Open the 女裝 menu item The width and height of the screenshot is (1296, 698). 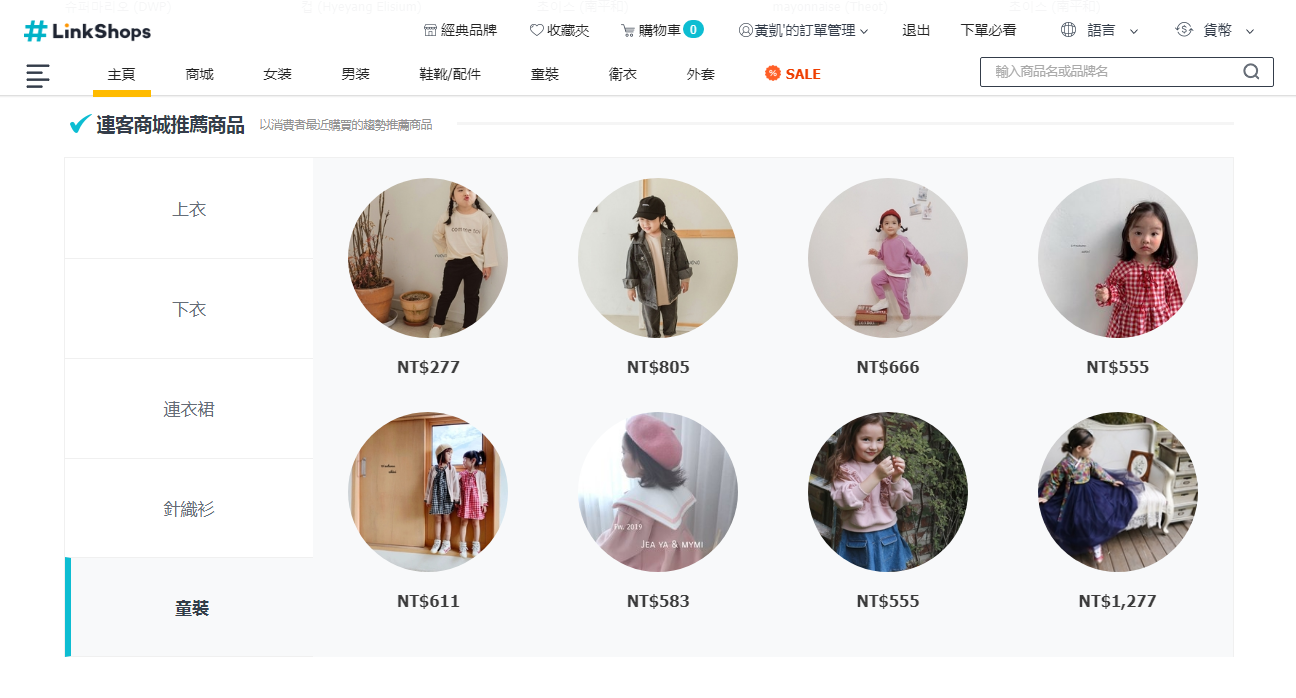pyautogui.click(x=277, y=74)
